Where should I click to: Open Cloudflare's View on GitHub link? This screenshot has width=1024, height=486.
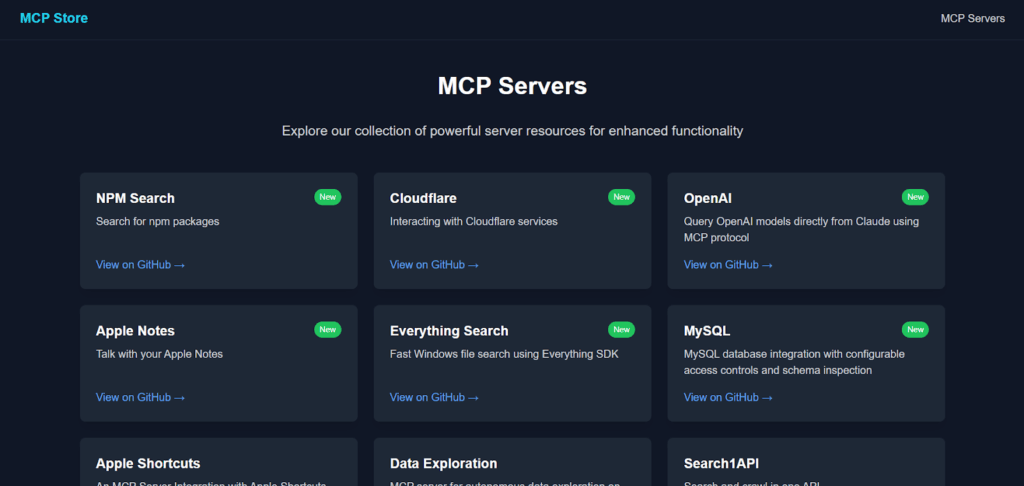pyautogui.click(x=434, y=265)
